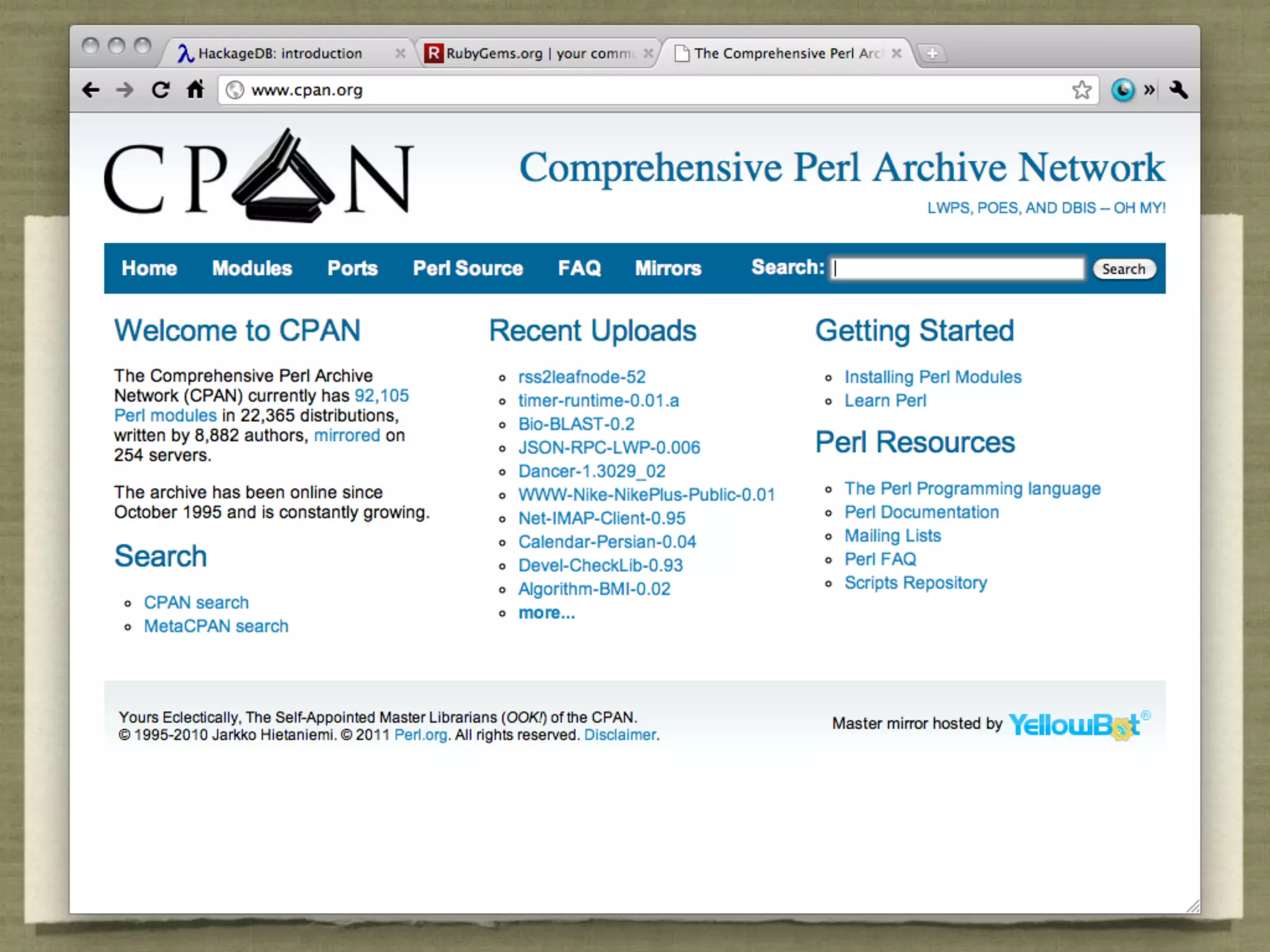Reload the page with refresh icon
Viewport: 1270px width, 952px height.
(x=161, y=90)
